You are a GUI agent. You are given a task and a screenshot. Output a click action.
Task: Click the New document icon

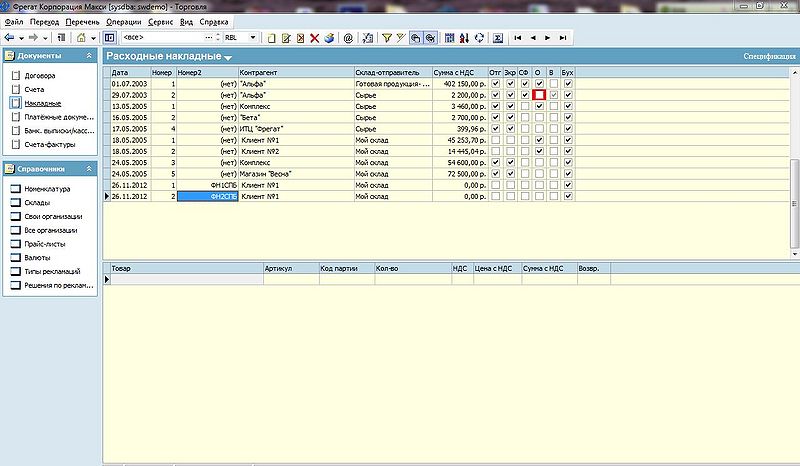(x=272, y=38)
